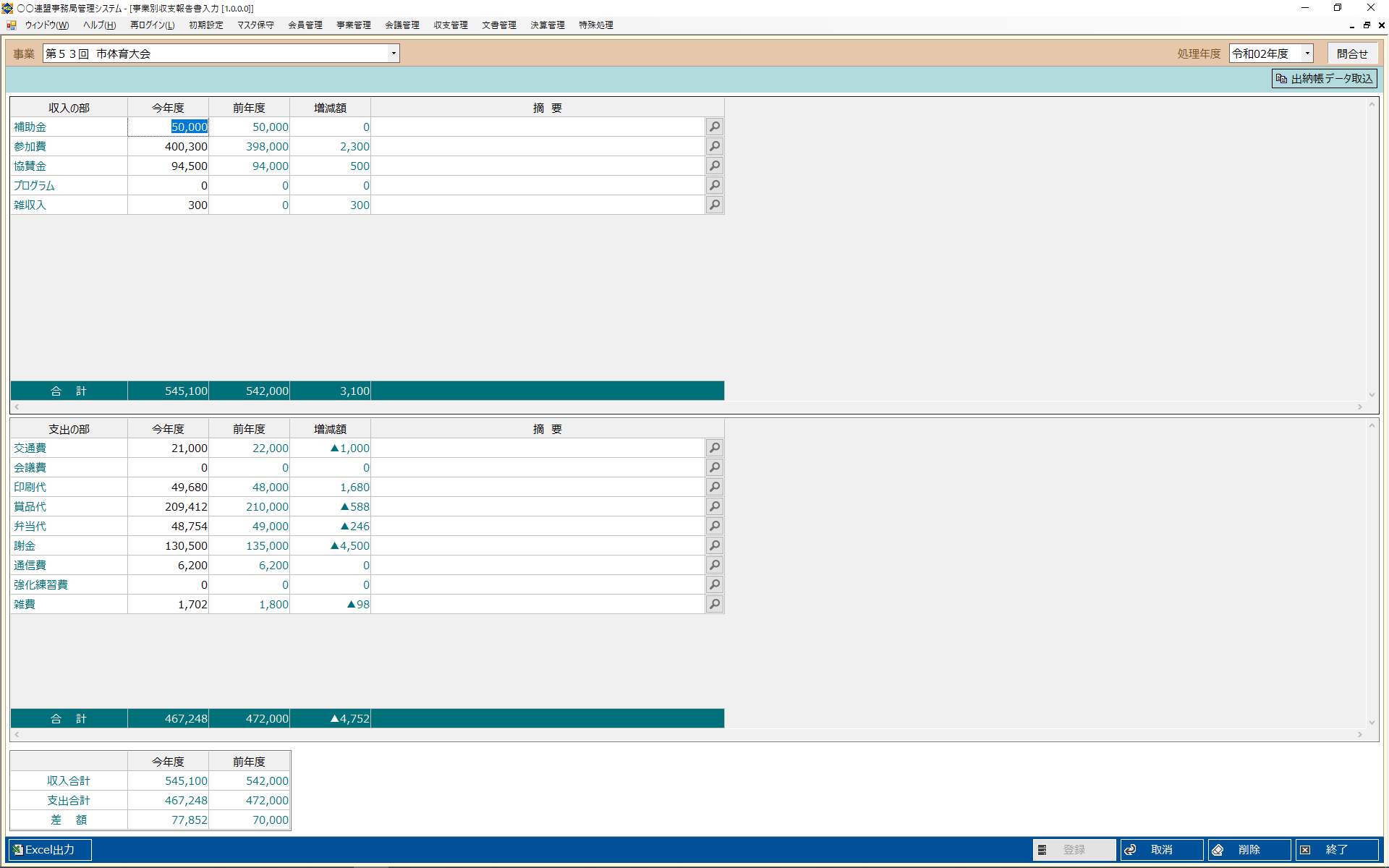Click the Excel出力 export button

click(49, 849)
